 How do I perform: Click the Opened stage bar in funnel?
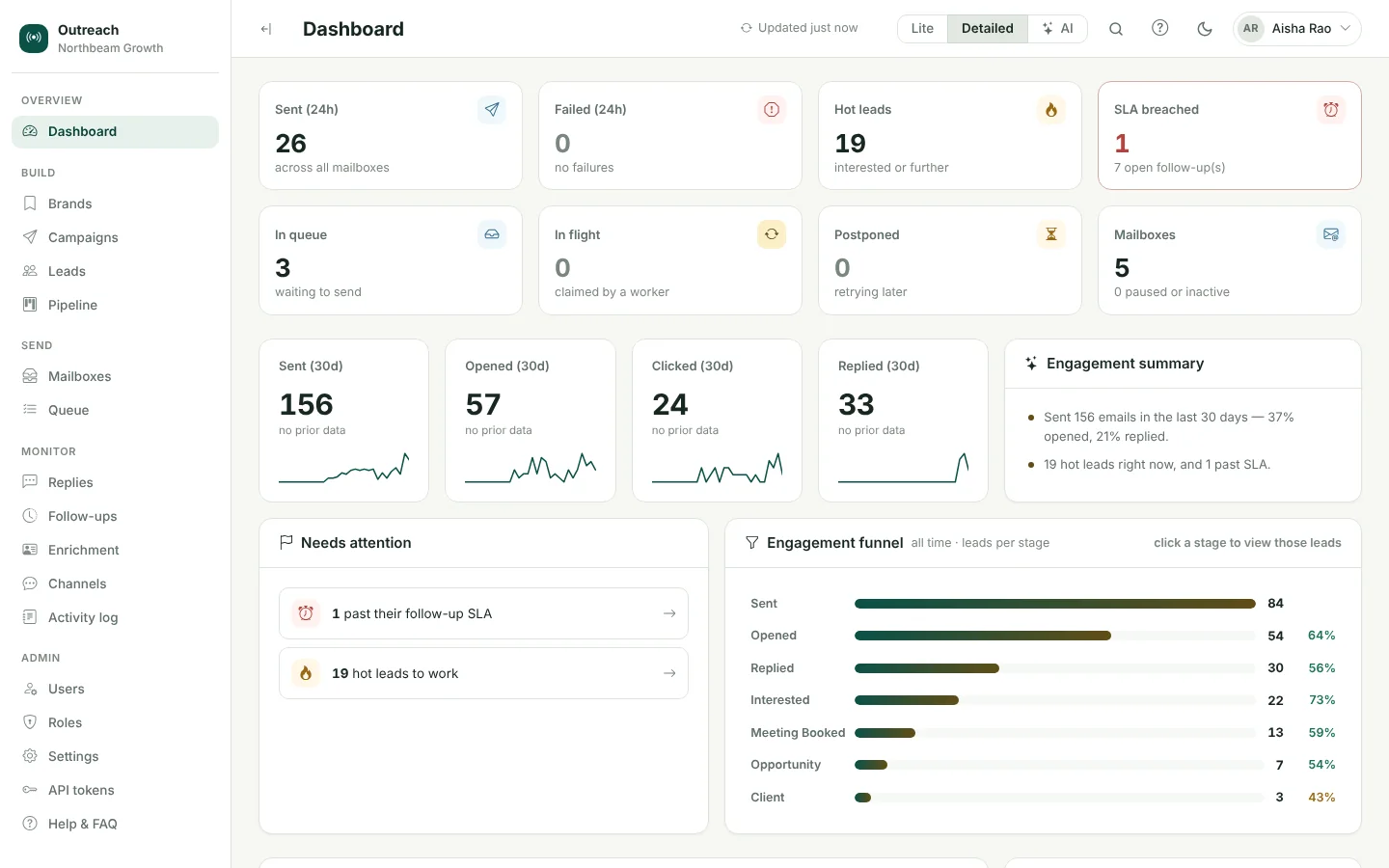point(983,636)
